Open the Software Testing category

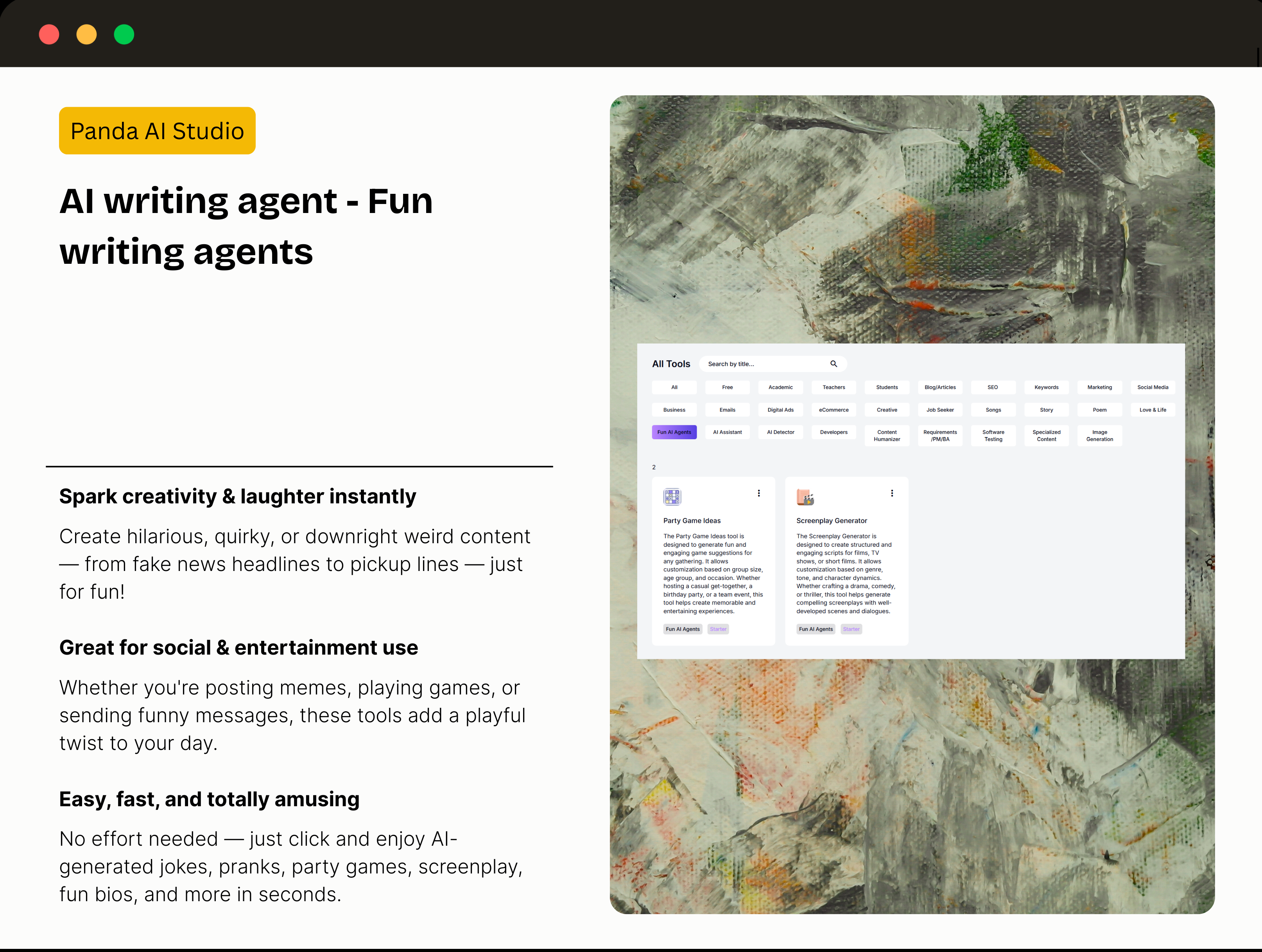coord(993,436)
